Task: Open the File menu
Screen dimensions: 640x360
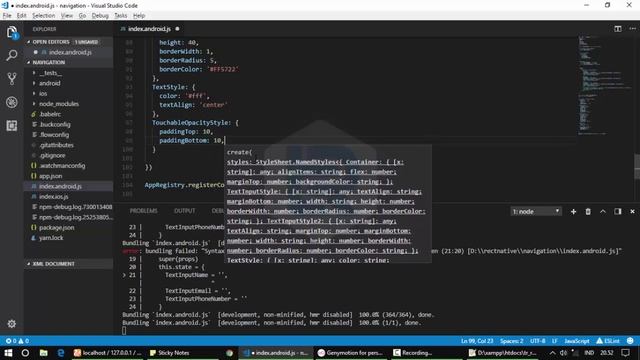Action: coord(7,16)
